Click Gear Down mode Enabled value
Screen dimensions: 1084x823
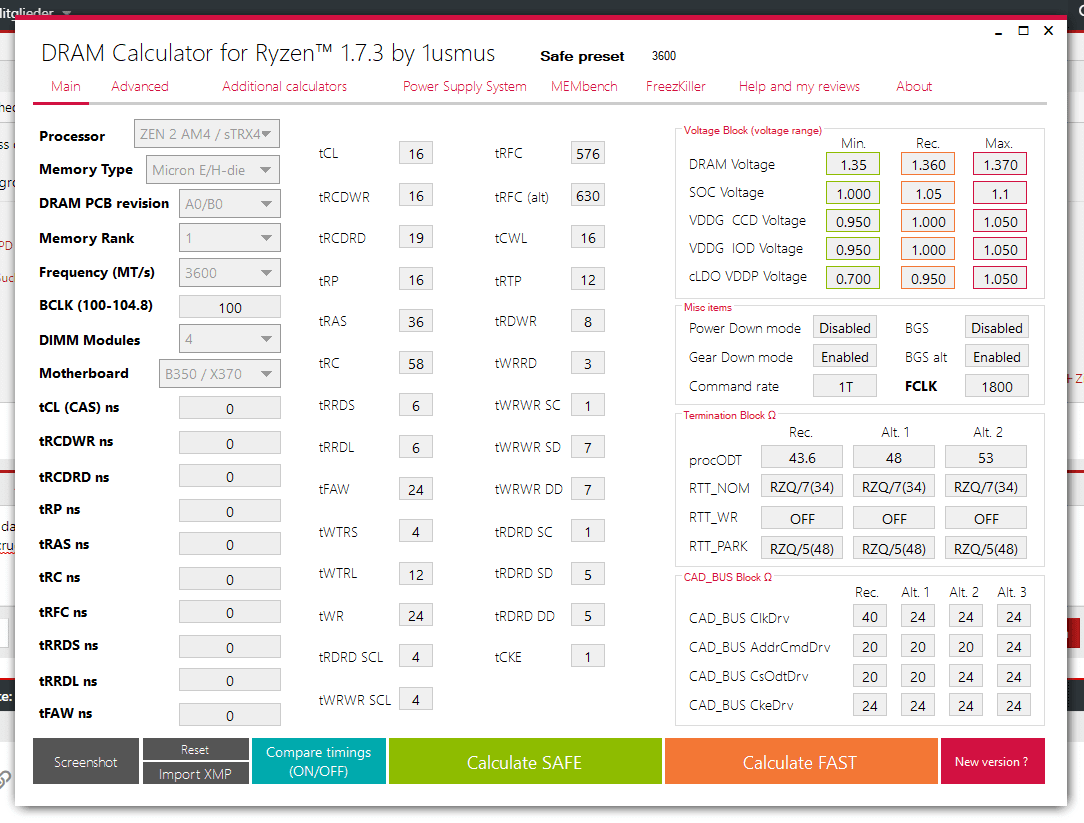(845, 357)
